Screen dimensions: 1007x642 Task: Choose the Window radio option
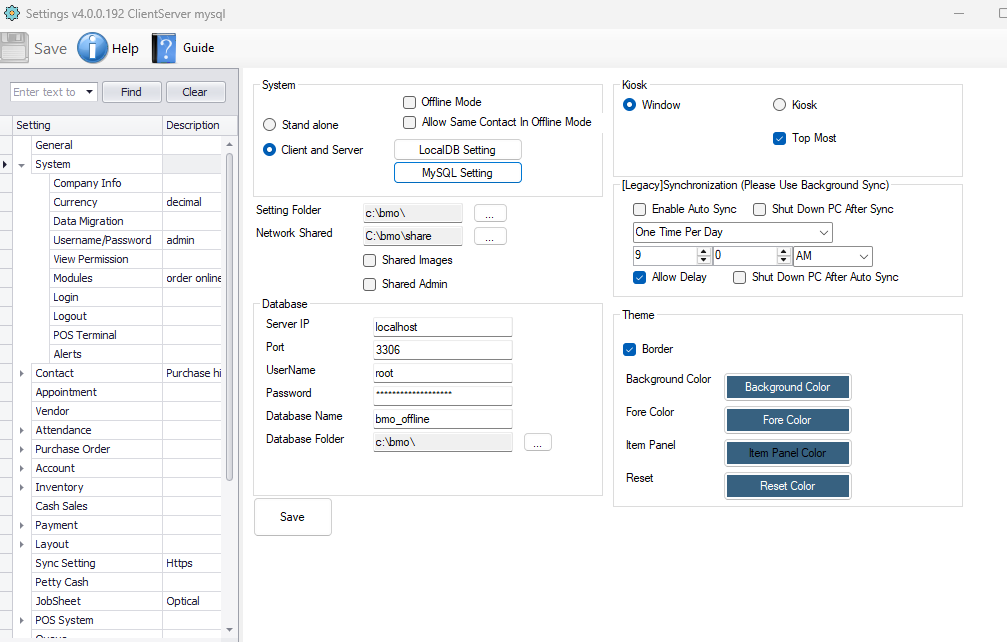[x=629, y=105]
